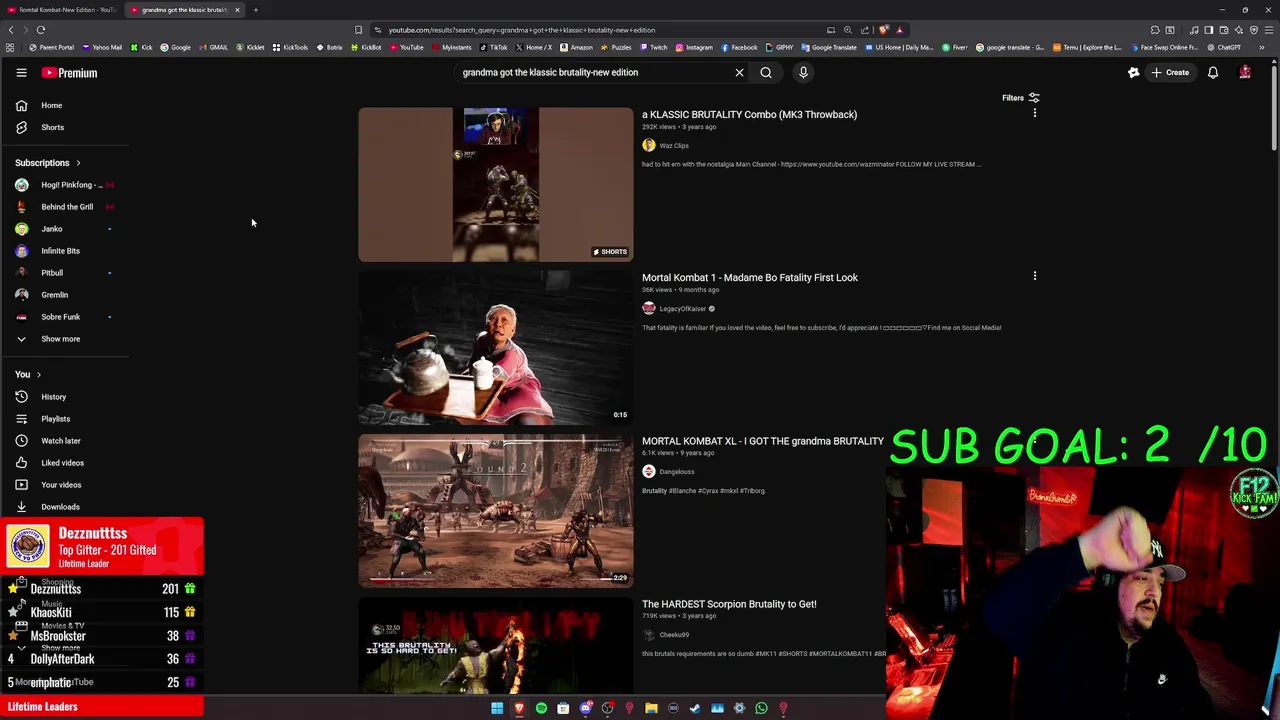1280x720 pixels.
Task: Expand the Subscriptions section
Action: tap(48, 162)
